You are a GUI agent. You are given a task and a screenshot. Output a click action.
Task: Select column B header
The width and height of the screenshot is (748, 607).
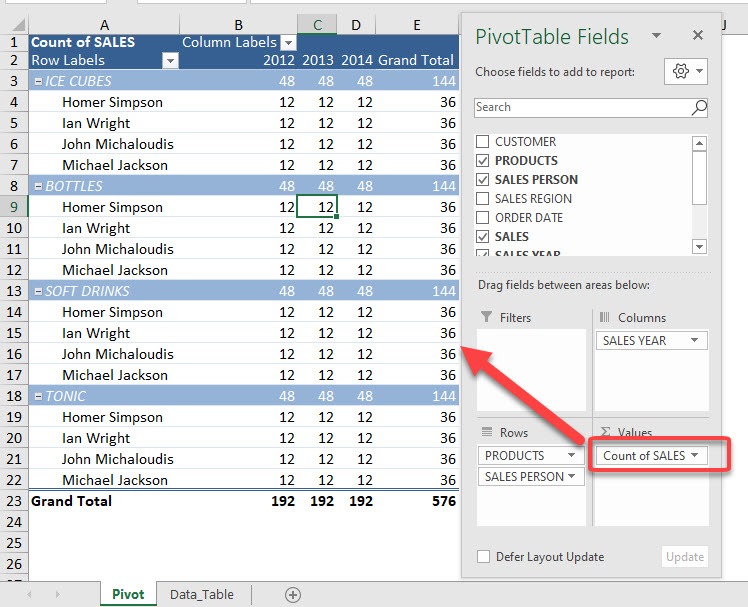239,25
